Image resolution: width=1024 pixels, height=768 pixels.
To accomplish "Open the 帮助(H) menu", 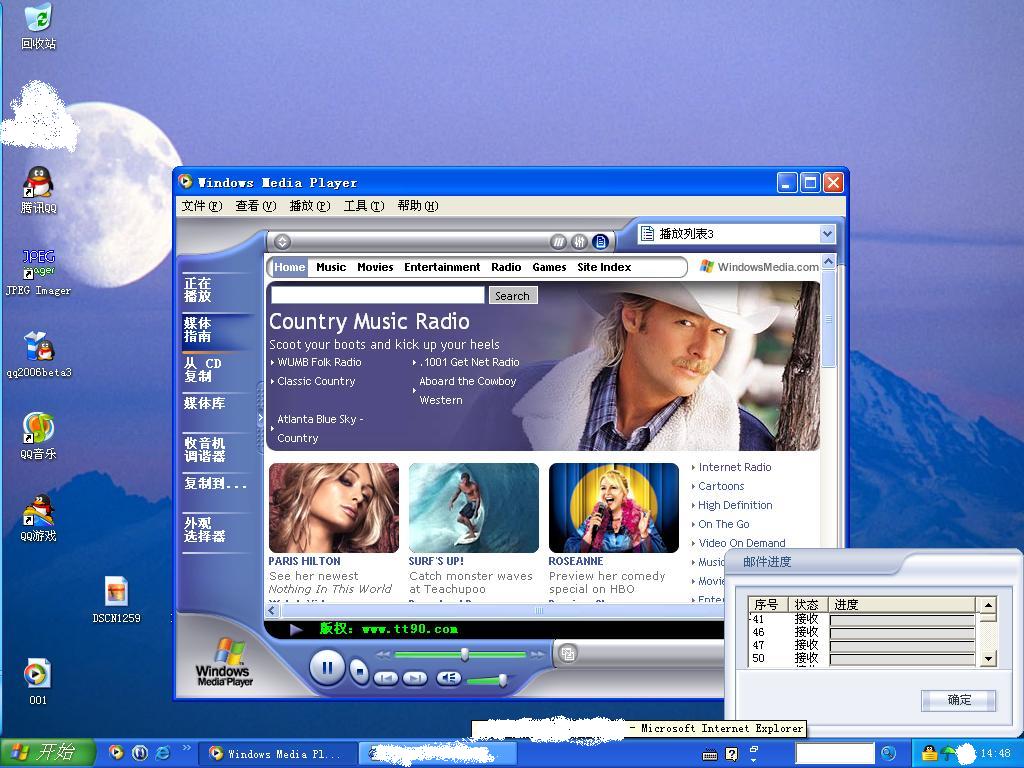I will 418,206.
